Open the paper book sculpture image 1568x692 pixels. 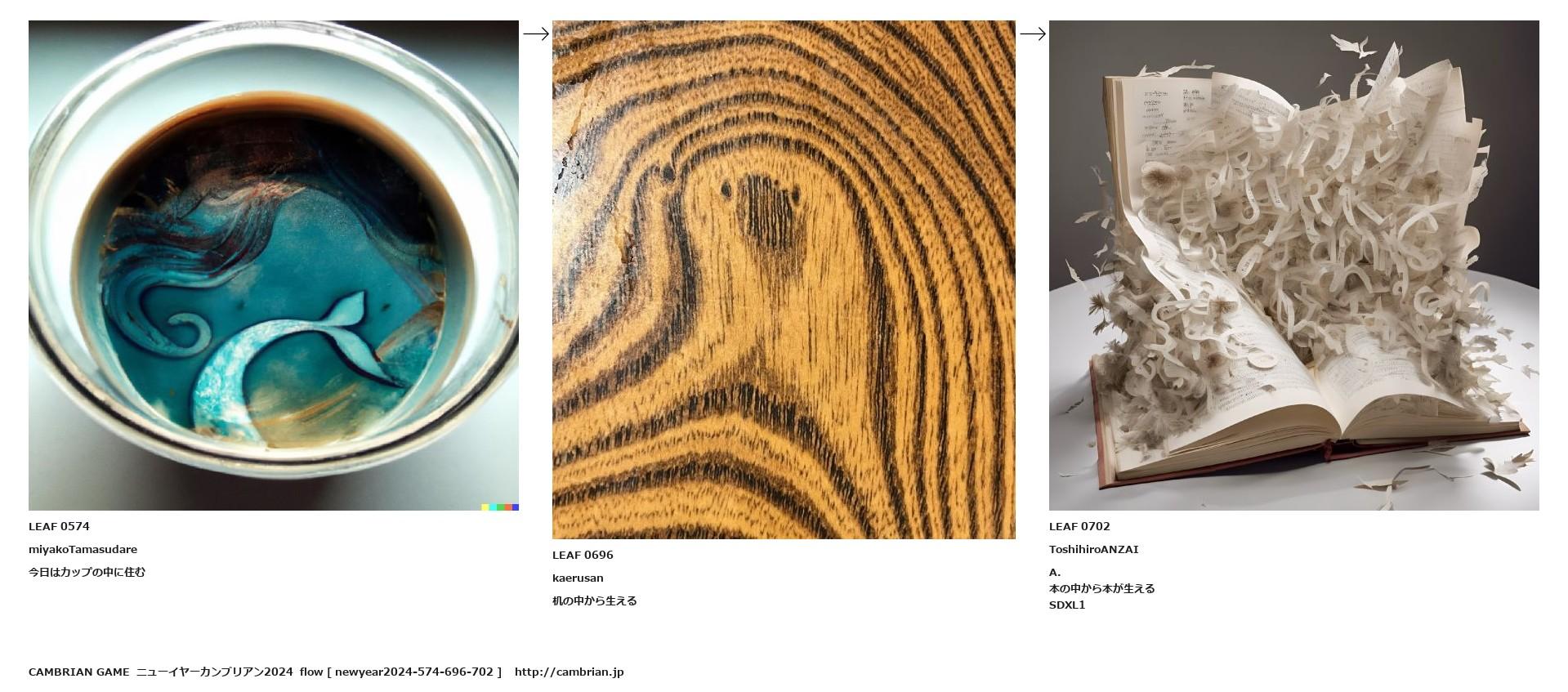[1293, 266]
